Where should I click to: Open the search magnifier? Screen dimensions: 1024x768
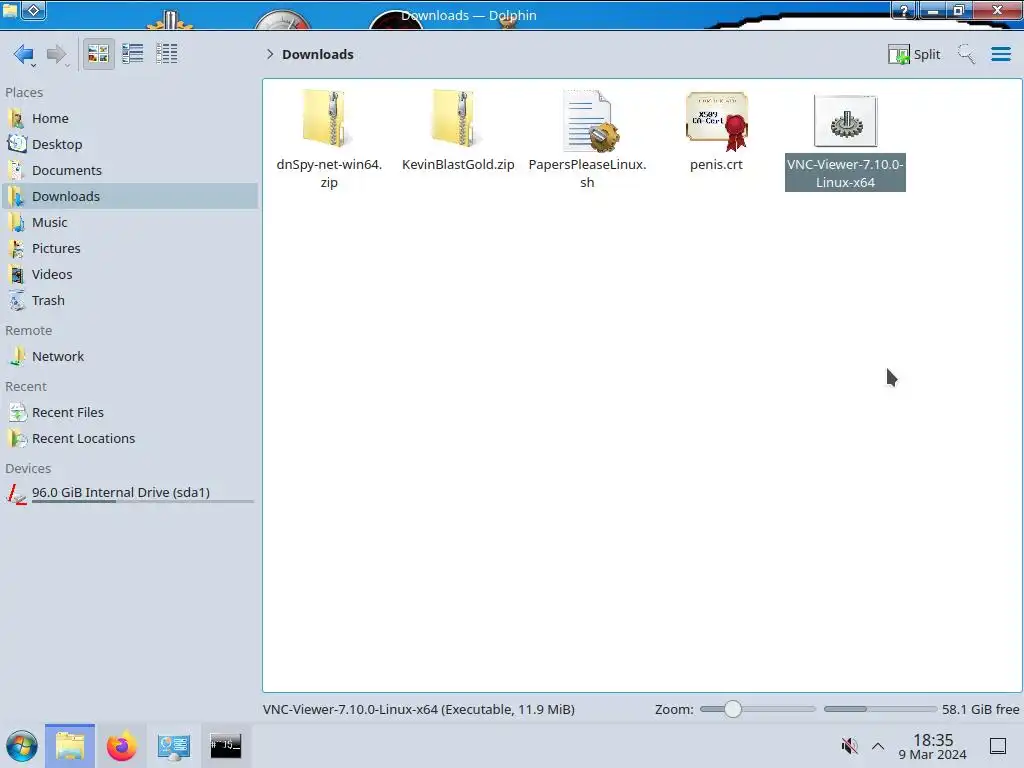[x=966, y=54]
